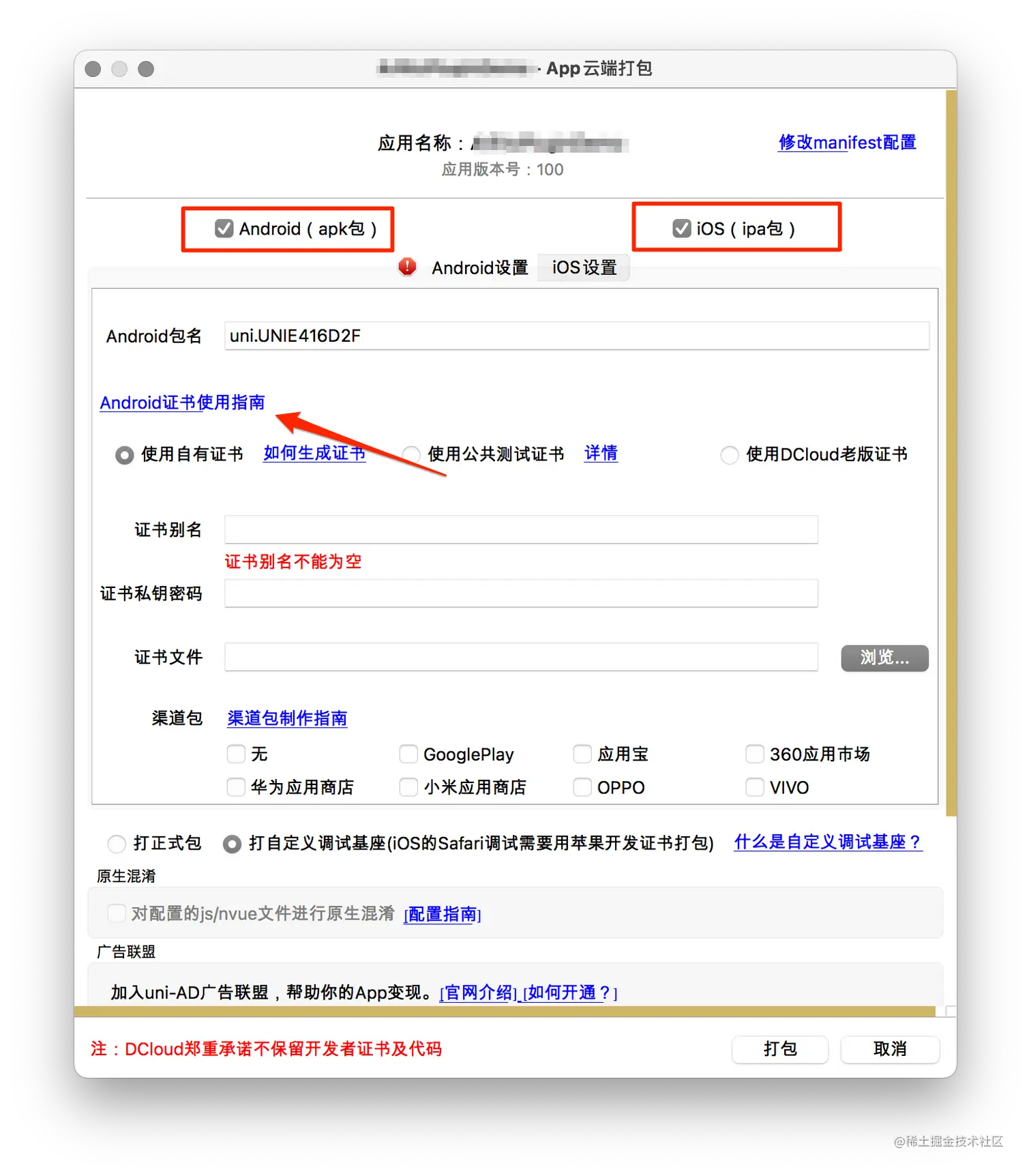1031x1176 pixels.
Task: Click the 证书别名 input field
Action: (521, 529)
